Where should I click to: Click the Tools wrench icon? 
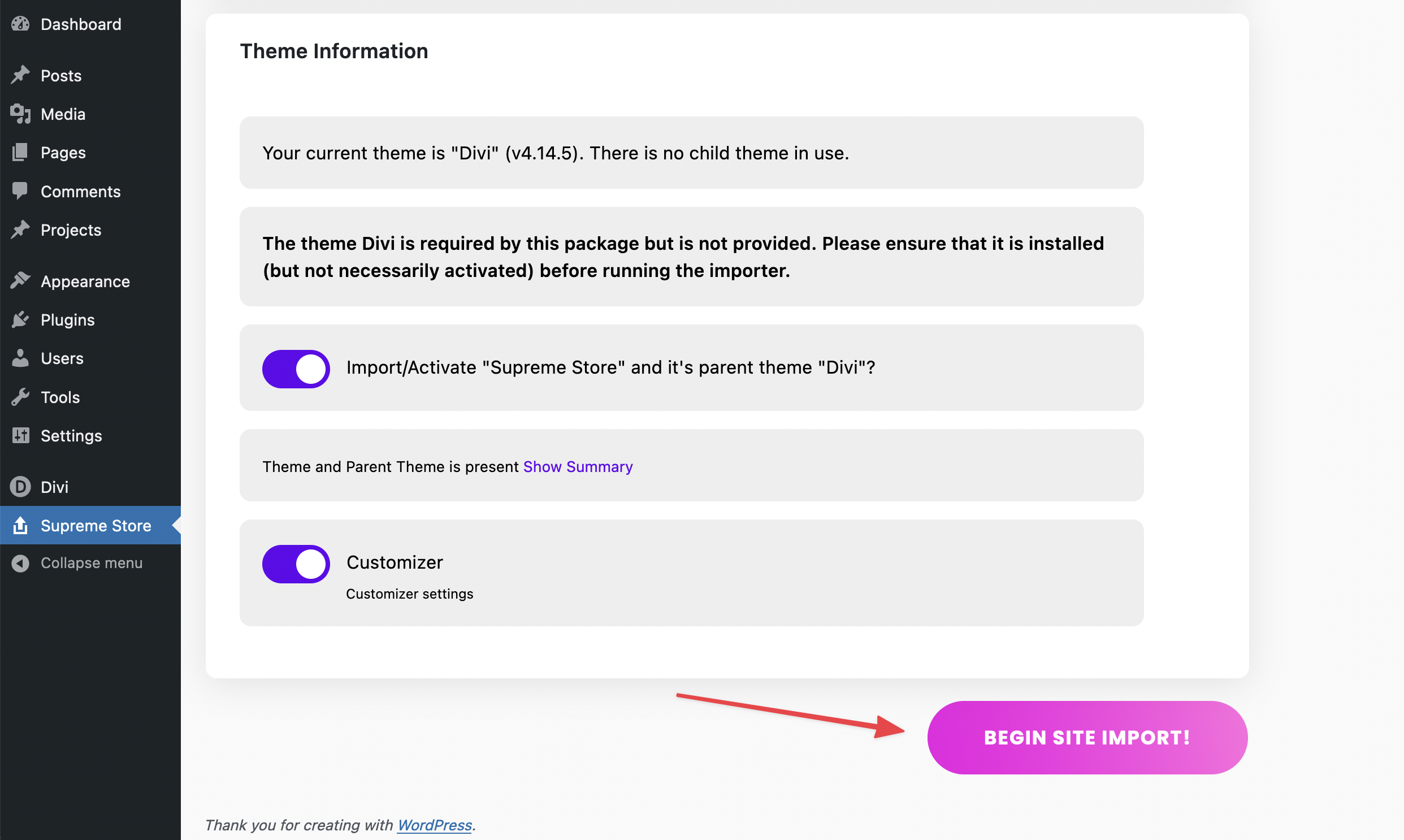pos(20,397)
